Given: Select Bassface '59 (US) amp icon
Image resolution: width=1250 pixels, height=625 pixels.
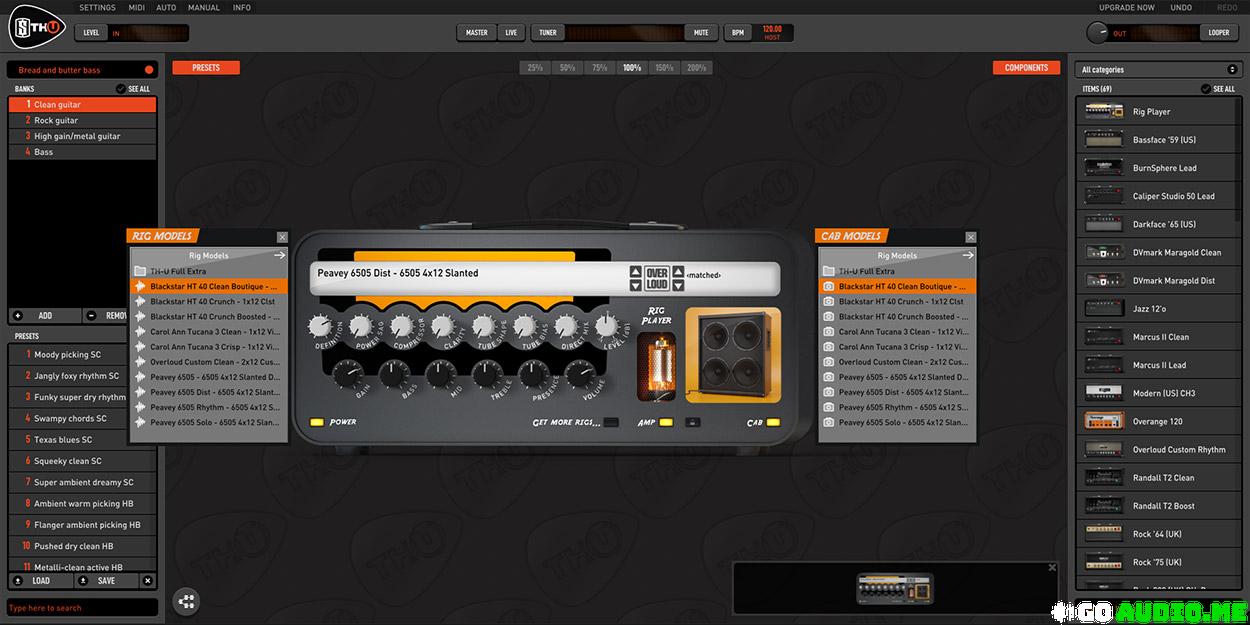Looking at the screenshot, I should [x=1104, y=140].
